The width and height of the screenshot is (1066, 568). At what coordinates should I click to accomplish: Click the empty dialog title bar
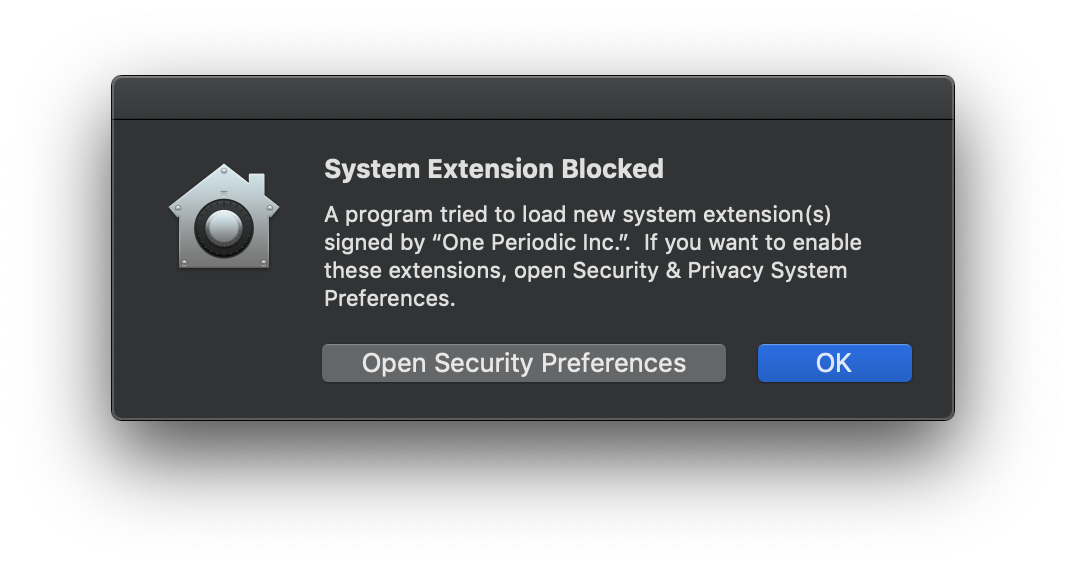[532, 98]
